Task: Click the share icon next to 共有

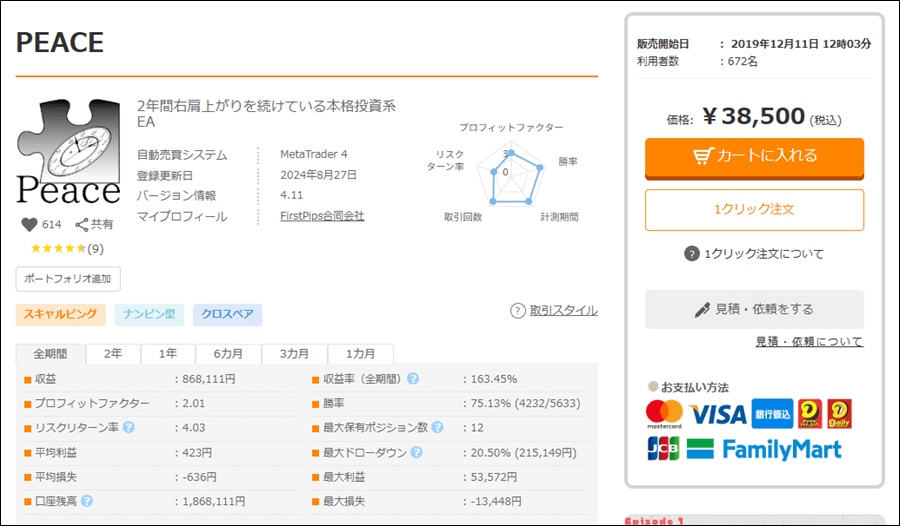Action: [82, 225]
